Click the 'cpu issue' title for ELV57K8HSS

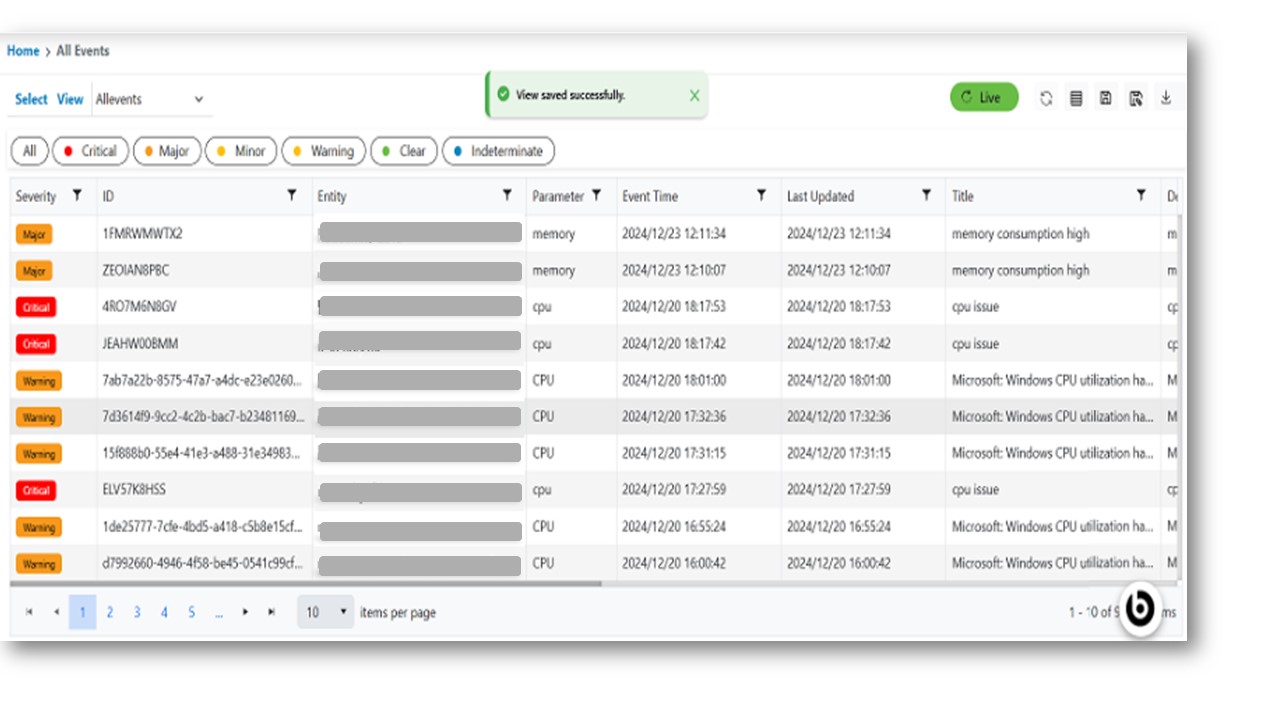click(975, 490)
